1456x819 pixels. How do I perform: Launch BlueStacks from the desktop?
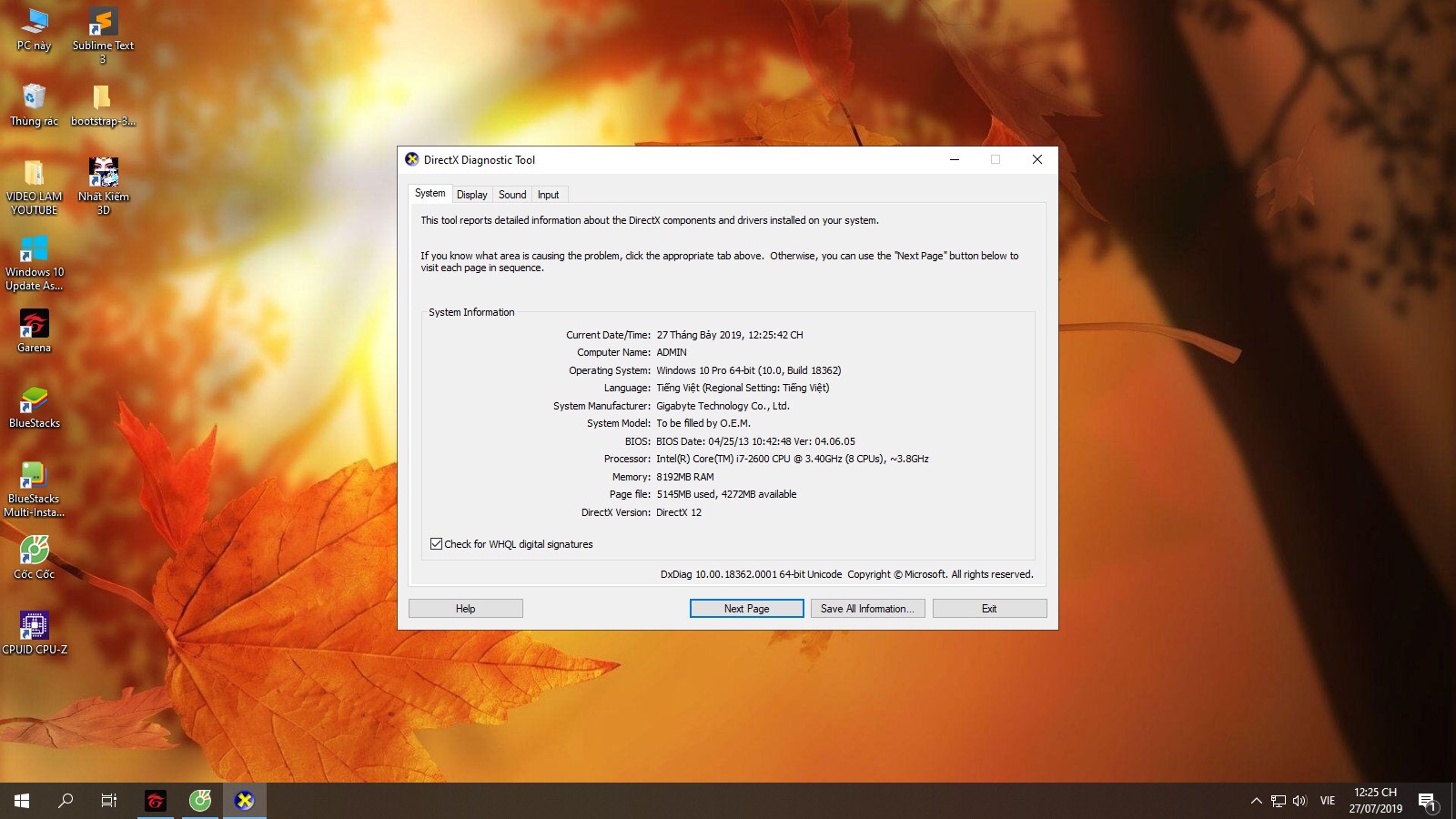coord(35,400)
